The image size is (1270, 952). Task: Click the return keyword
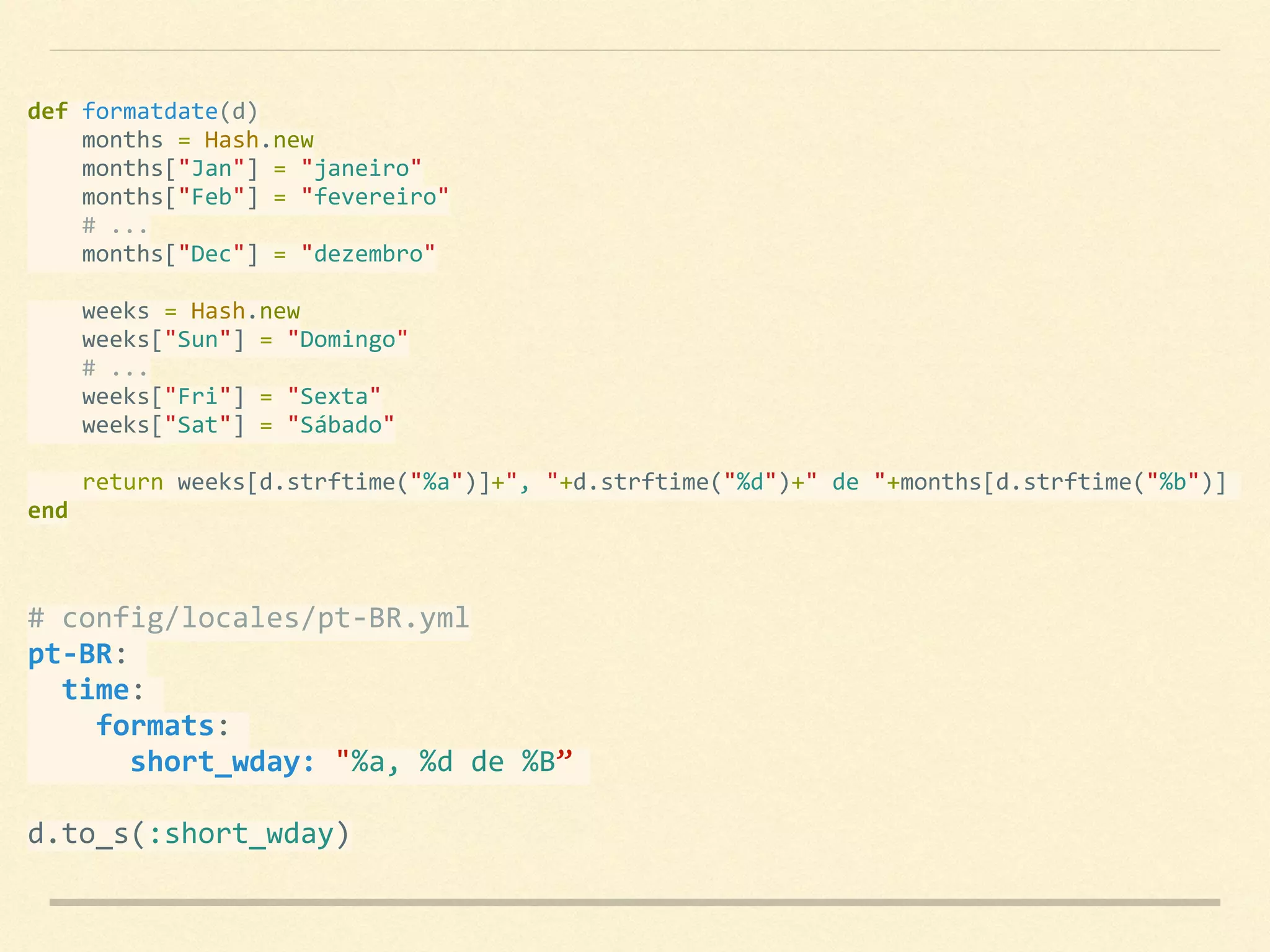(122, 482)
